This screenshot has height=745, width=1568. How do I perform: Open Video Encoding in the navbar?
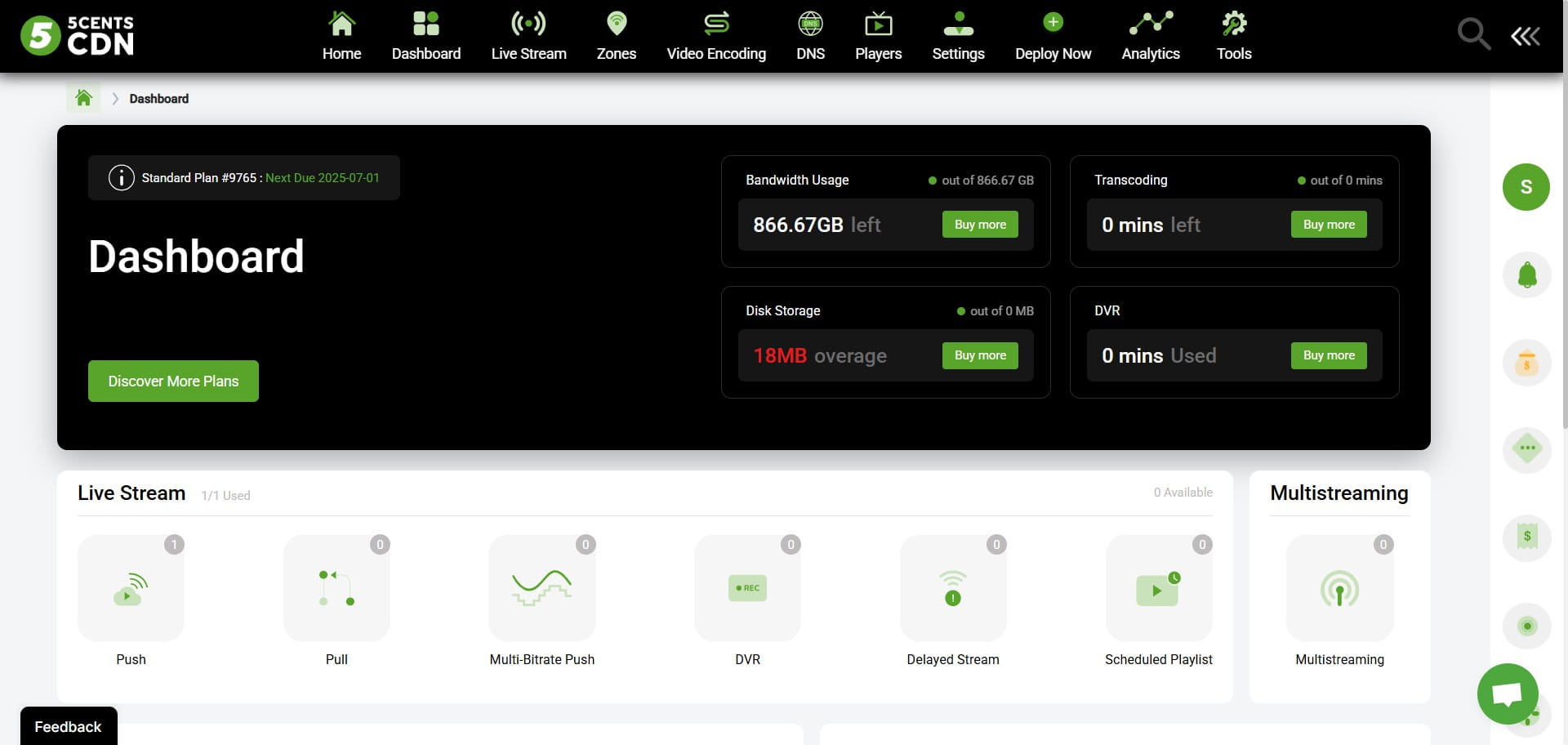(x=716, y=37)
